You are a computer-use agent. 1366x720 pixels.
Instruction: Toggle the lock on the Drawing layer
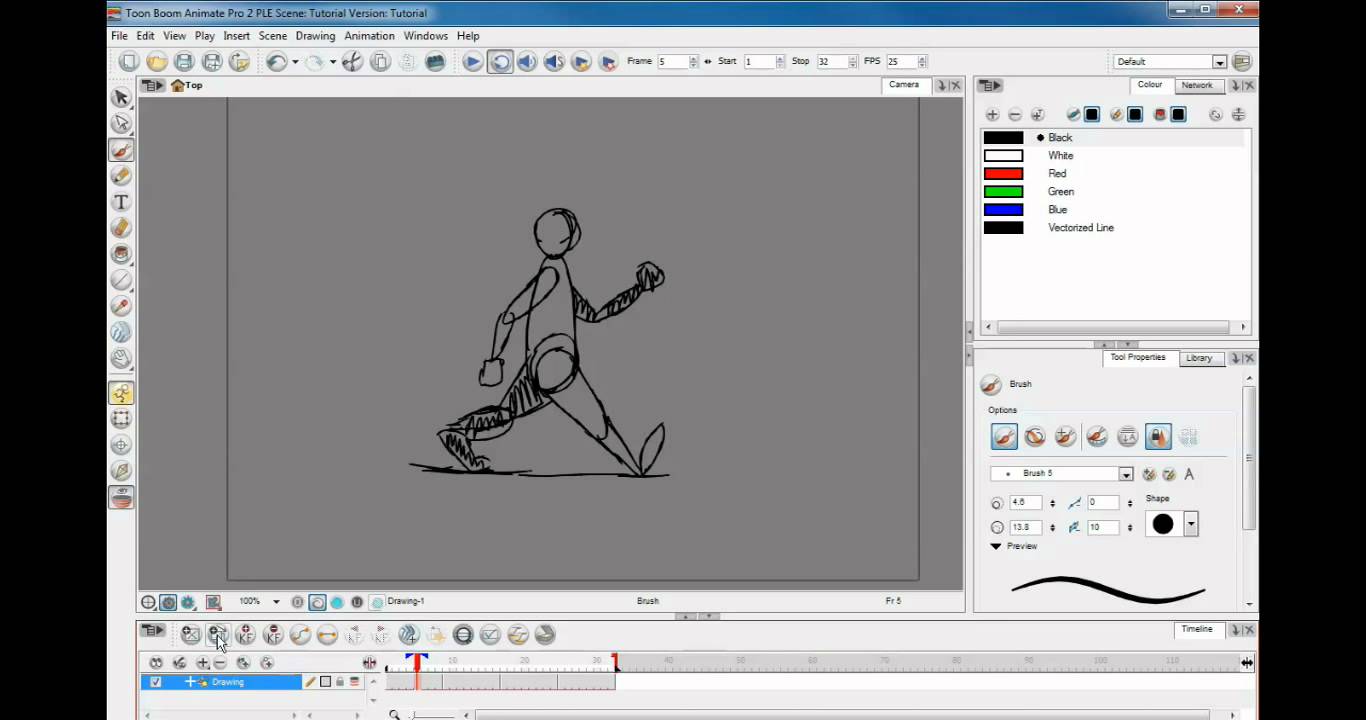[340, 682]
